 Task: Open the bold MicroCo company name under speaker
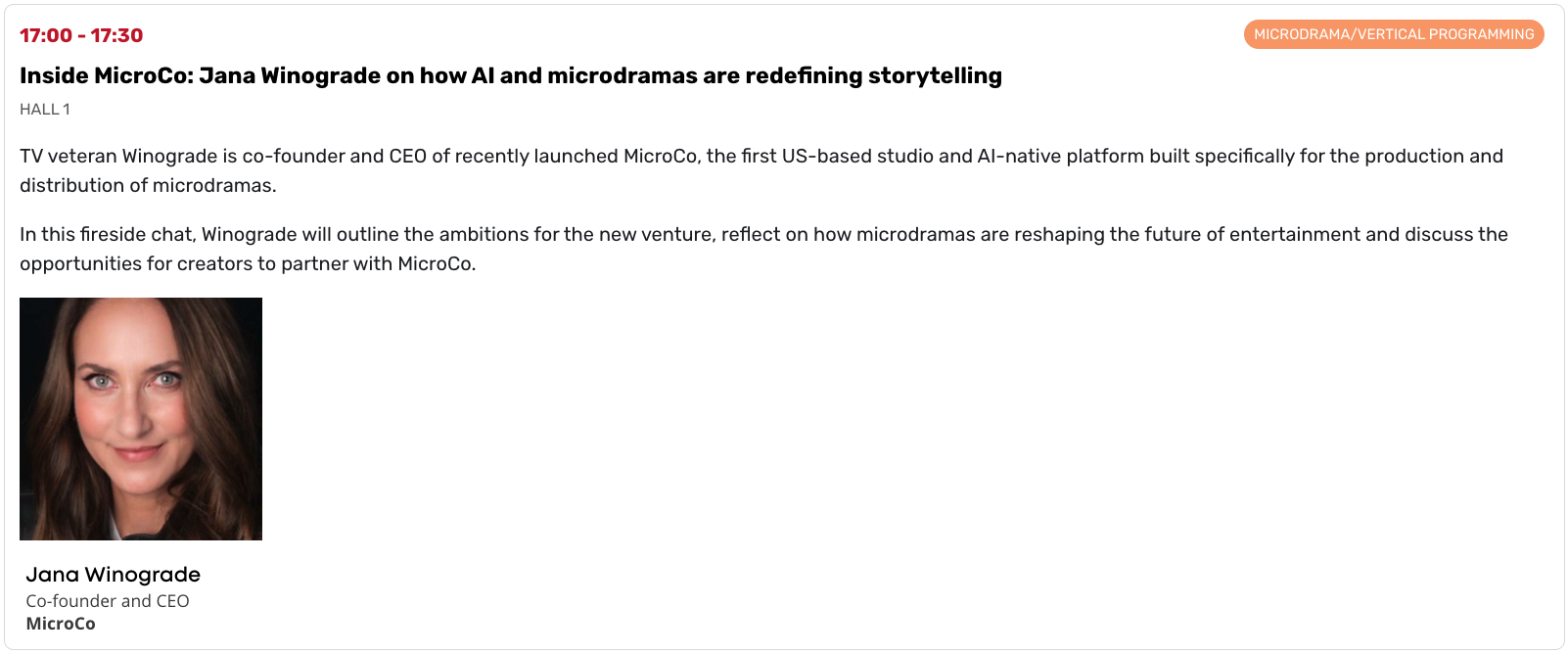(61, 624)
